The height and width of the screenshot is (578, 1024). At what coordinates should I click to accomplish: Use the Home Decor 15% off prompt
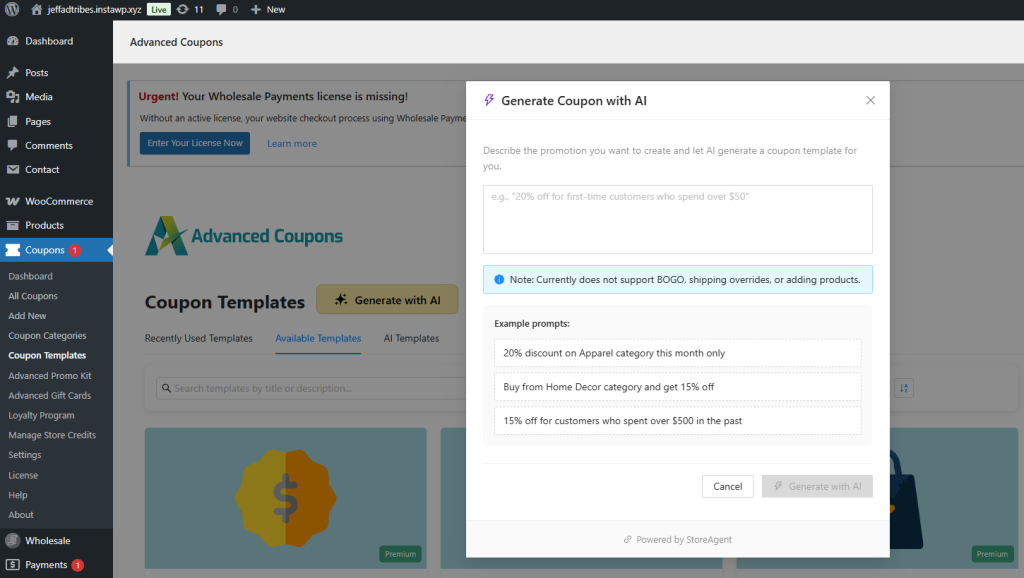678,387
